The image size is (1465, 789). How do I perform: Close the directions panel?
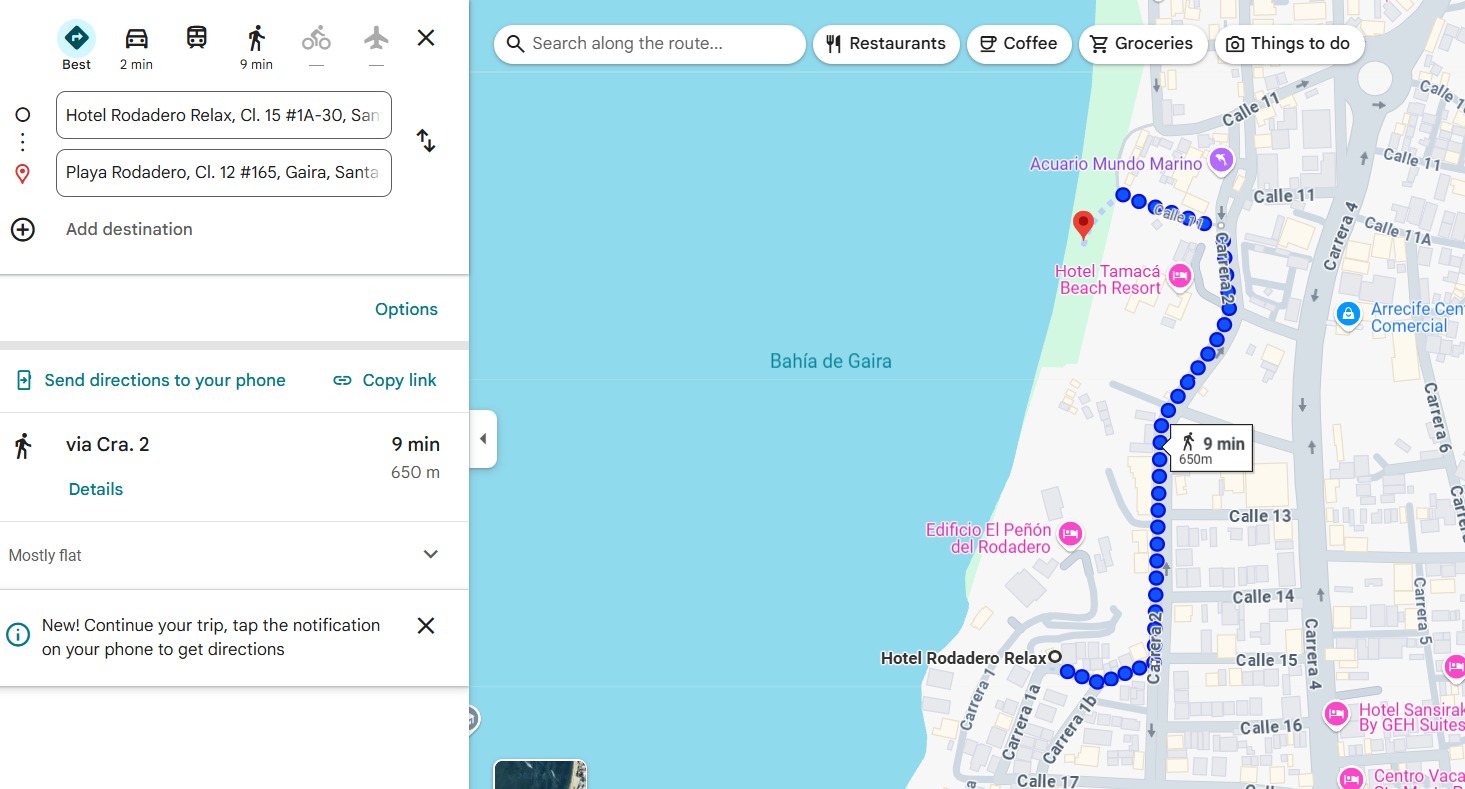point(426,38)
